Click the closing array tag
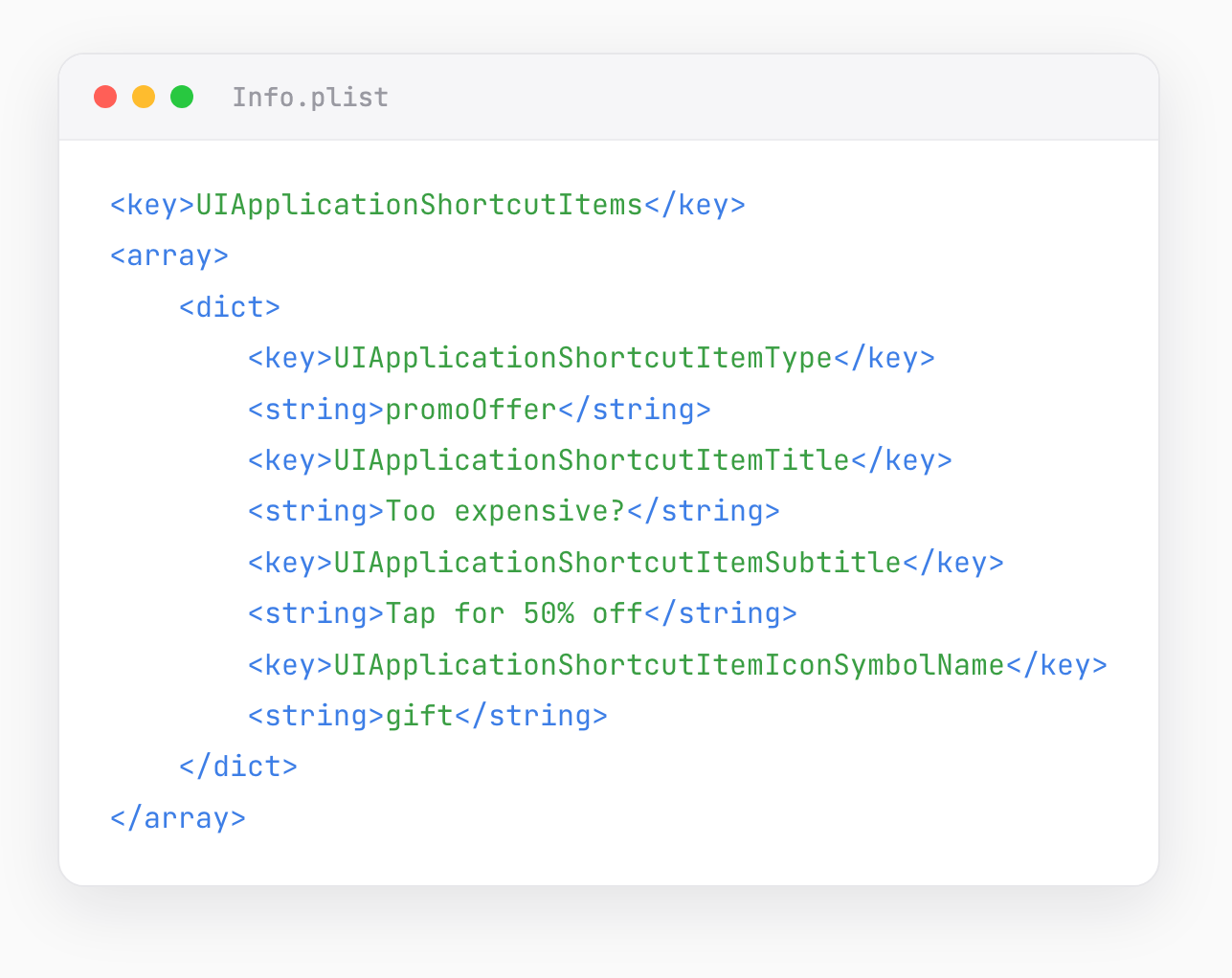This screenshot has height=978, width=1232. click(x=178, y=818)
